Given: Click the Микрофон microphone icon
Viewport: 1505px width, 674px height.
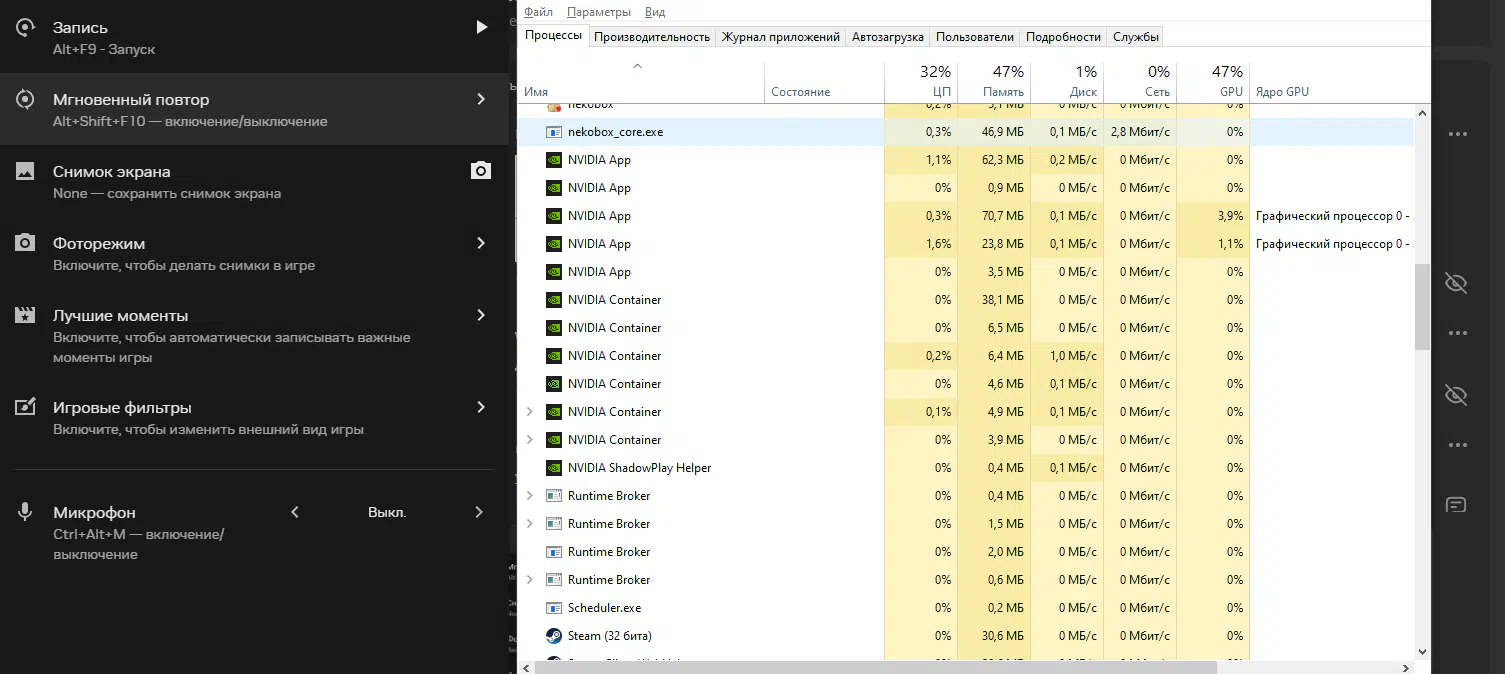Looking at the screenshot, I should pyautogui.click(x=25, y=512).
